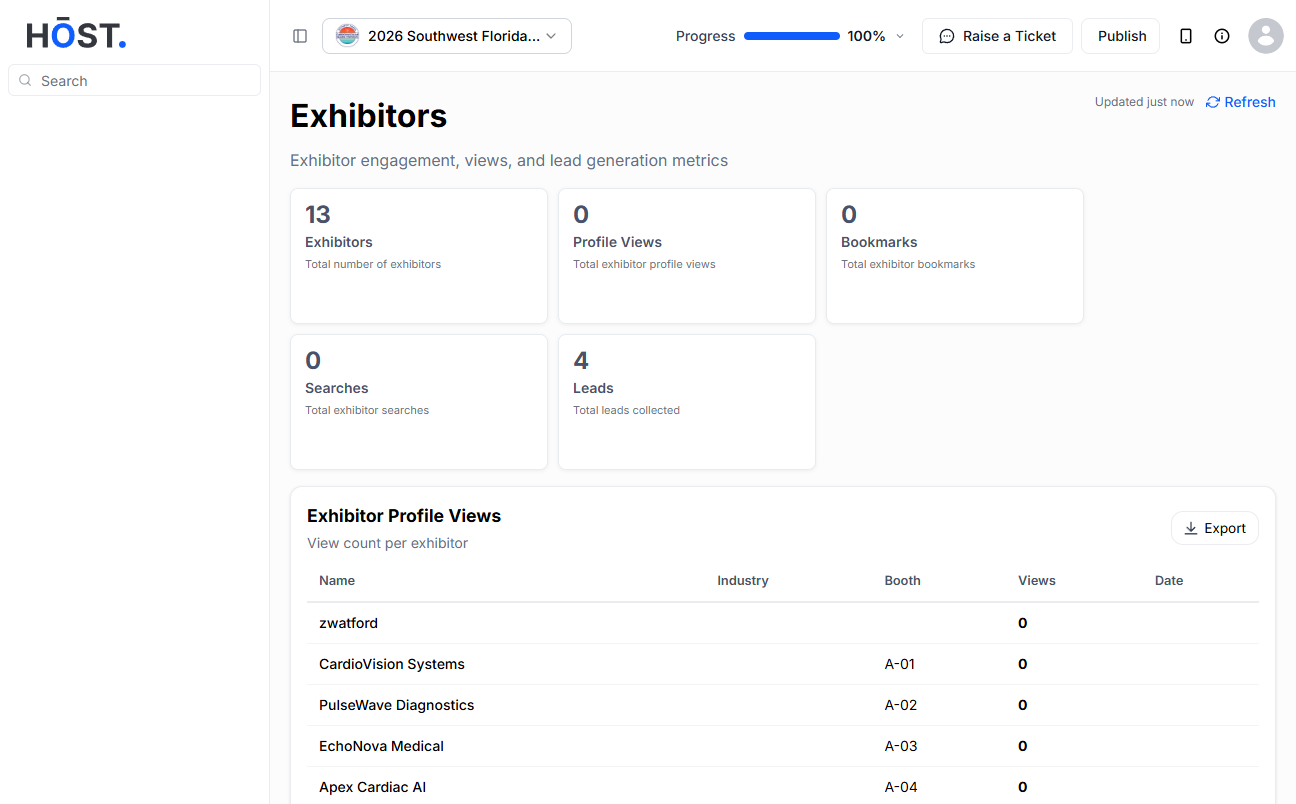Image resolution: width=1296 pixels, height=804 pixels.
Task: Click the info circle icon
Action: pyautogui.click(x=1222, y=36)
